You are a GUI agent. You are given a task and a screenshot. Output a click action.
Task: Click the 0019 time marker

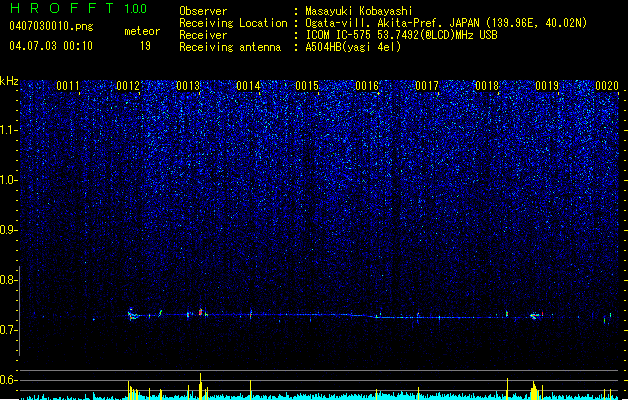click(x=547, y=86)
